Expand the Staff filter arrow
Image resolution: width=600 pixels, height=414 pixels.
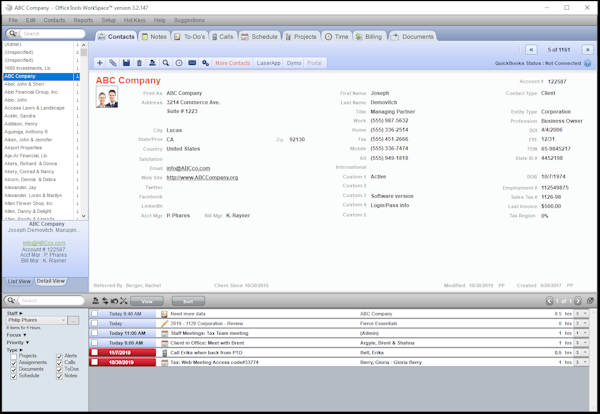[21, 313]
